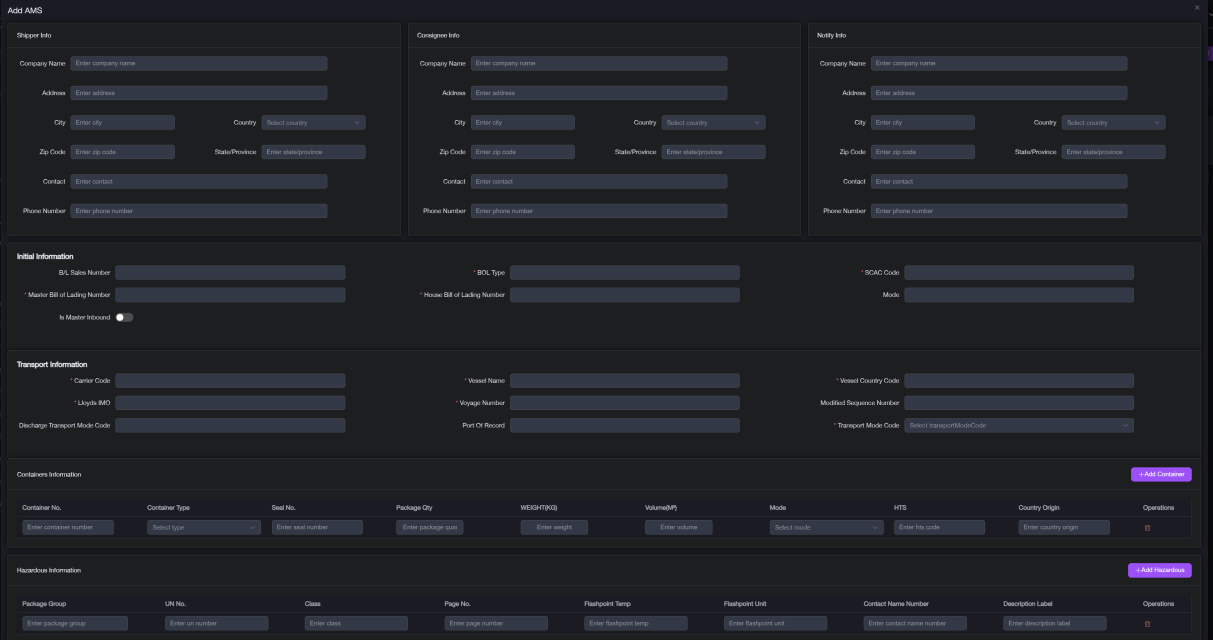Select the UN No. input field

[x=215, y=623]
